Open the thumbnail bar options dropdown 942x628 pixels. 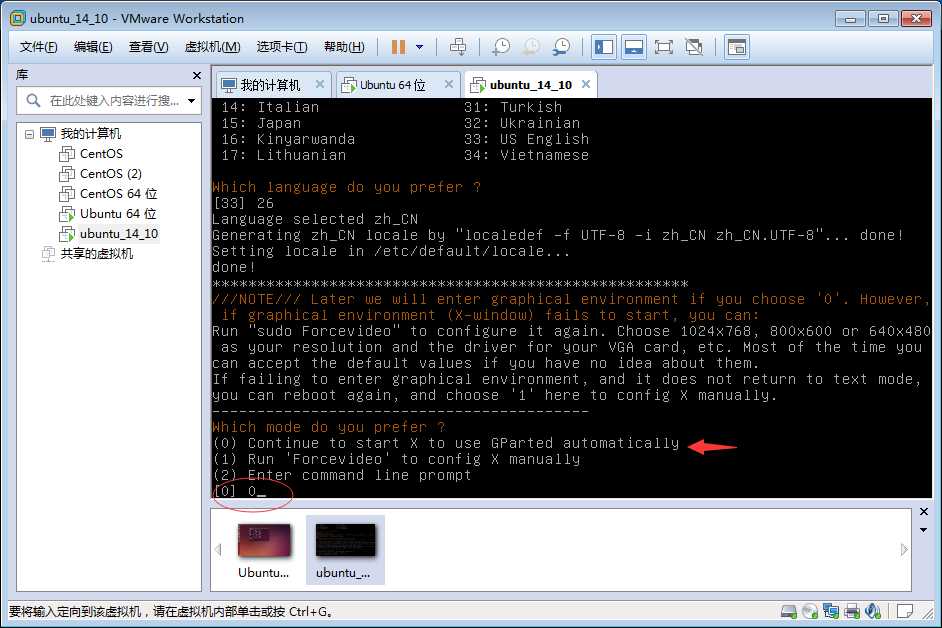[x=924, y=530]
